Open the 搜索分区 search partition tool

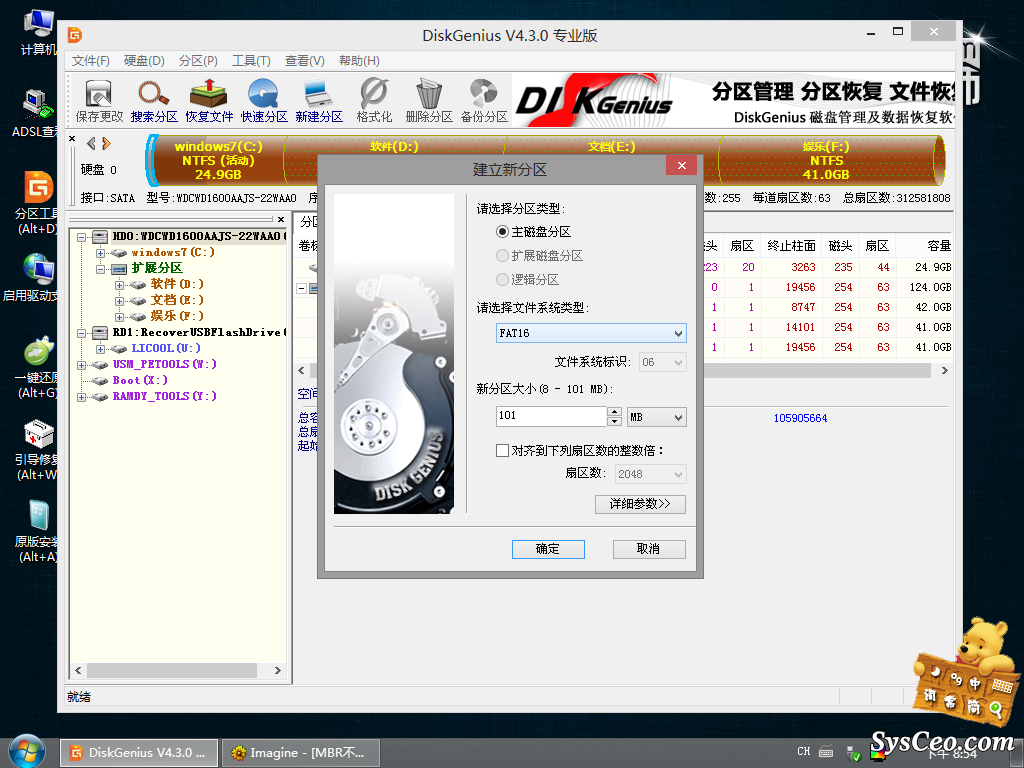pos(154,101)
